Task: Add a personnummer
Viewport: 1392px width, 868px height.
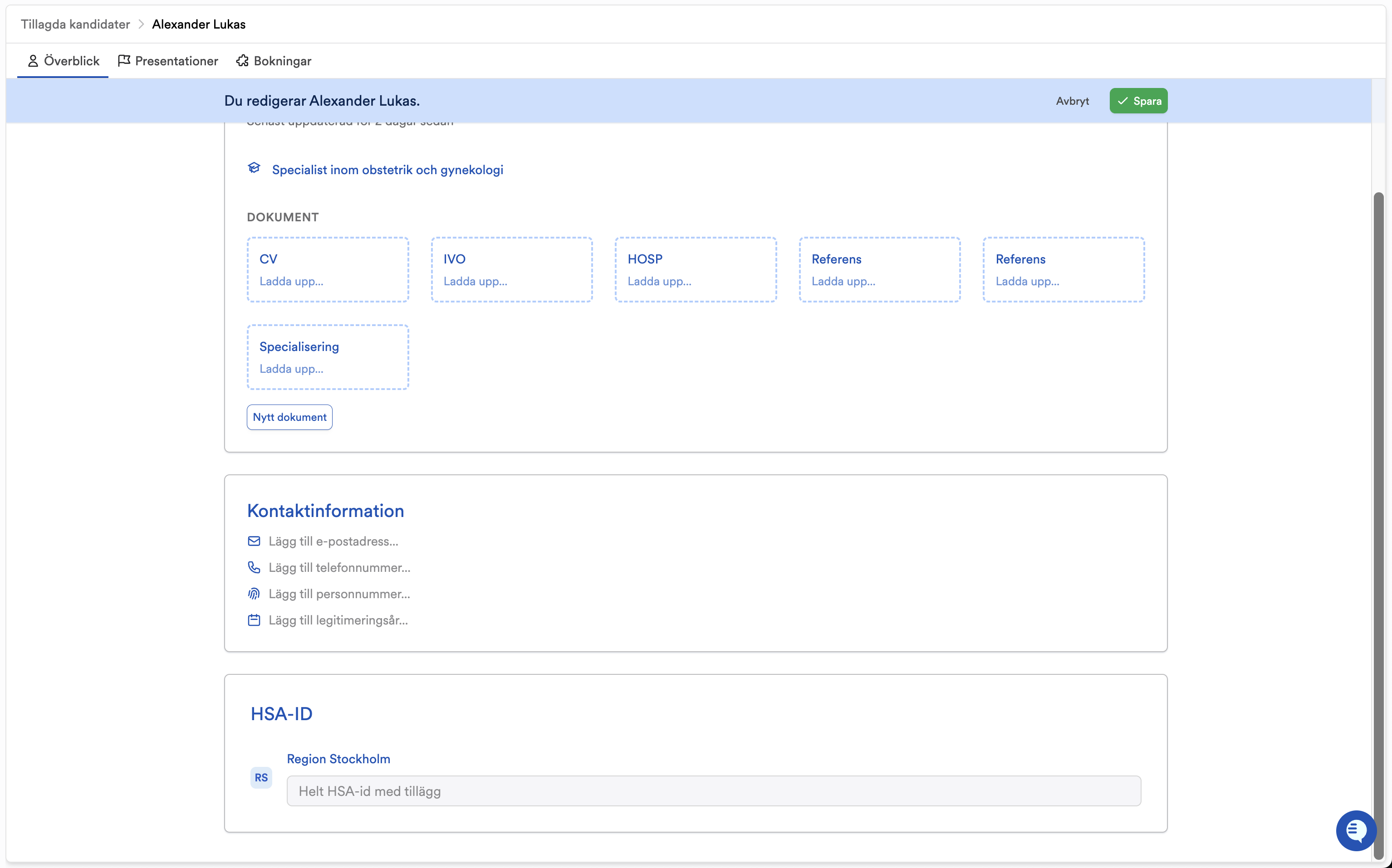Action: 339,594
